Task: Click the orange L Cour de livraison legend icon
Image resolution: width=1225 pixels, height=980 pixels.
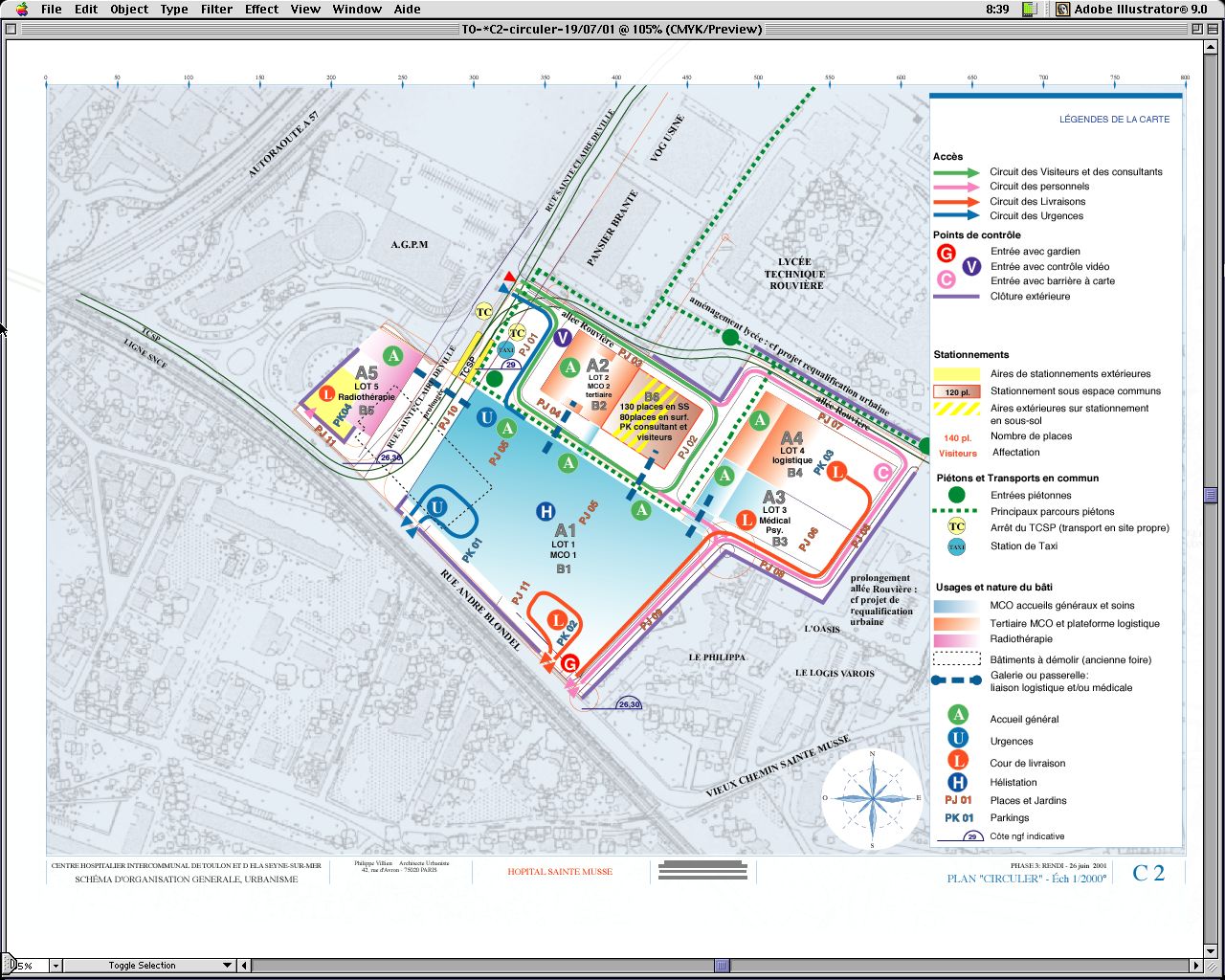Action: click(x=957, y=761)
